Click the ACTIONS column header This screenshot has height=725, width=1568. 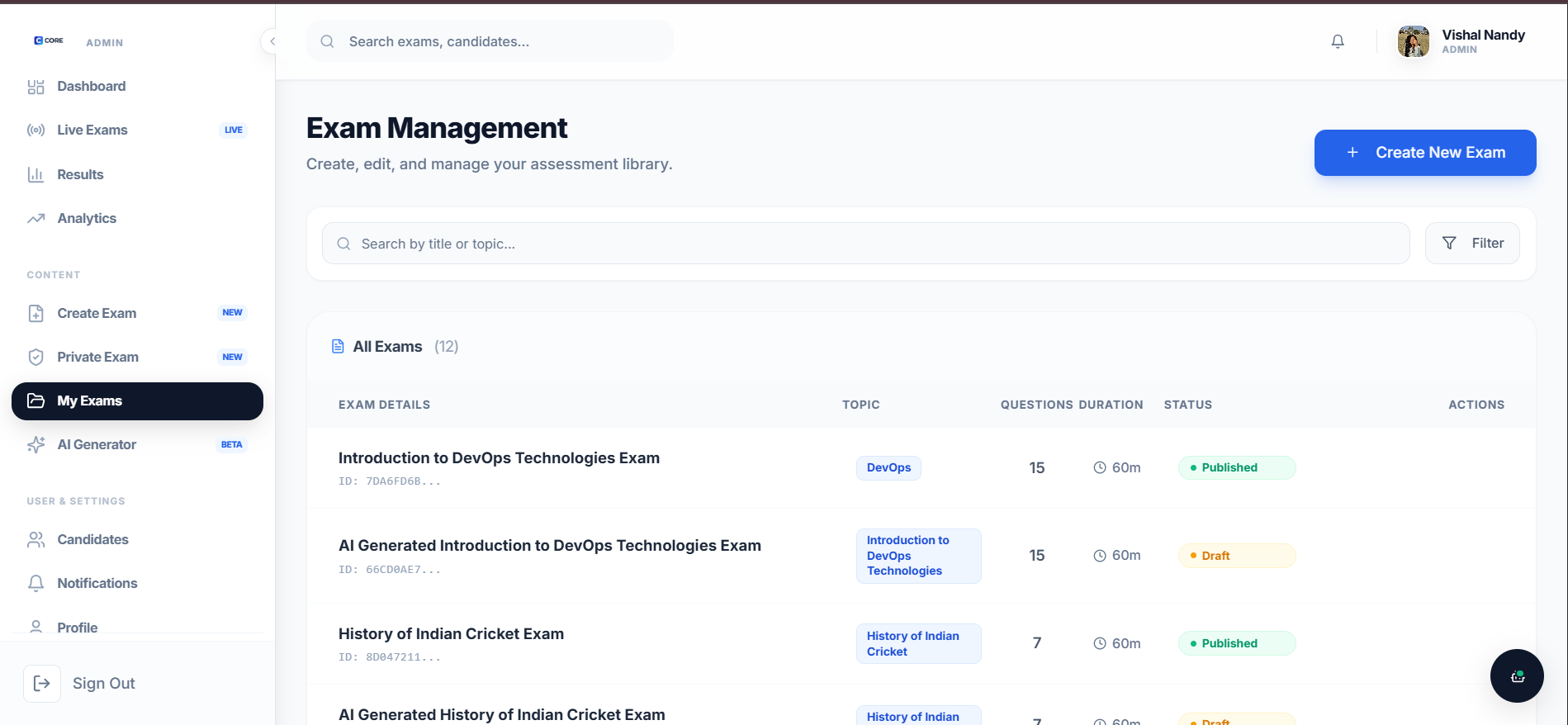[1476, 405]
